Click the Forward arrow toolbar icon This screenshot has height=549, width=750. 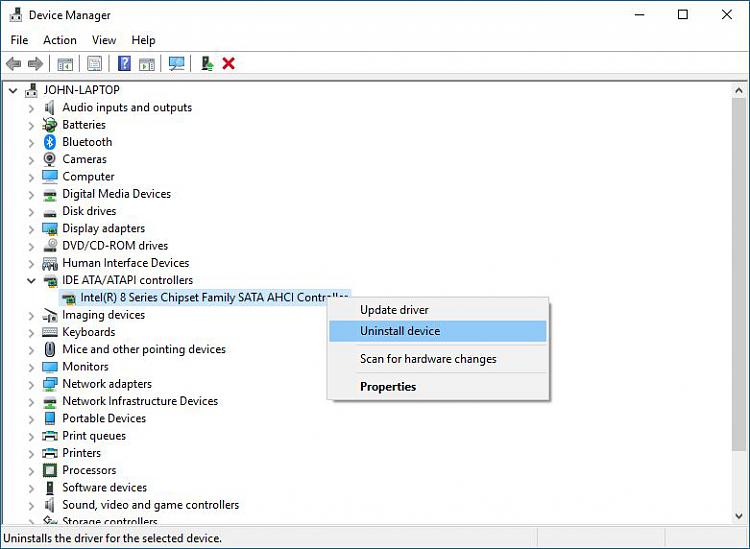35,63
